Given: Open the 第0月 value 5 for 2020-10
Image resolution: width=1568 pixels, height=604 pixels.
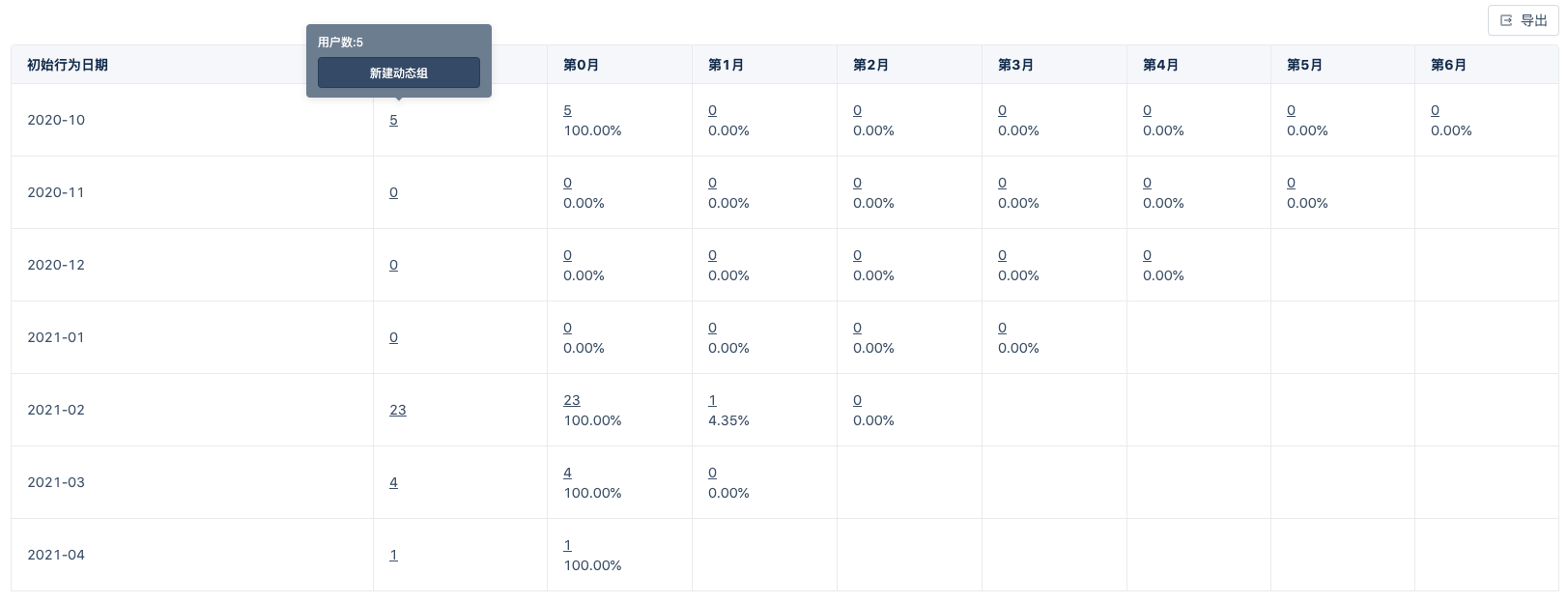Looking at the screenshot, I should point(567,110).
